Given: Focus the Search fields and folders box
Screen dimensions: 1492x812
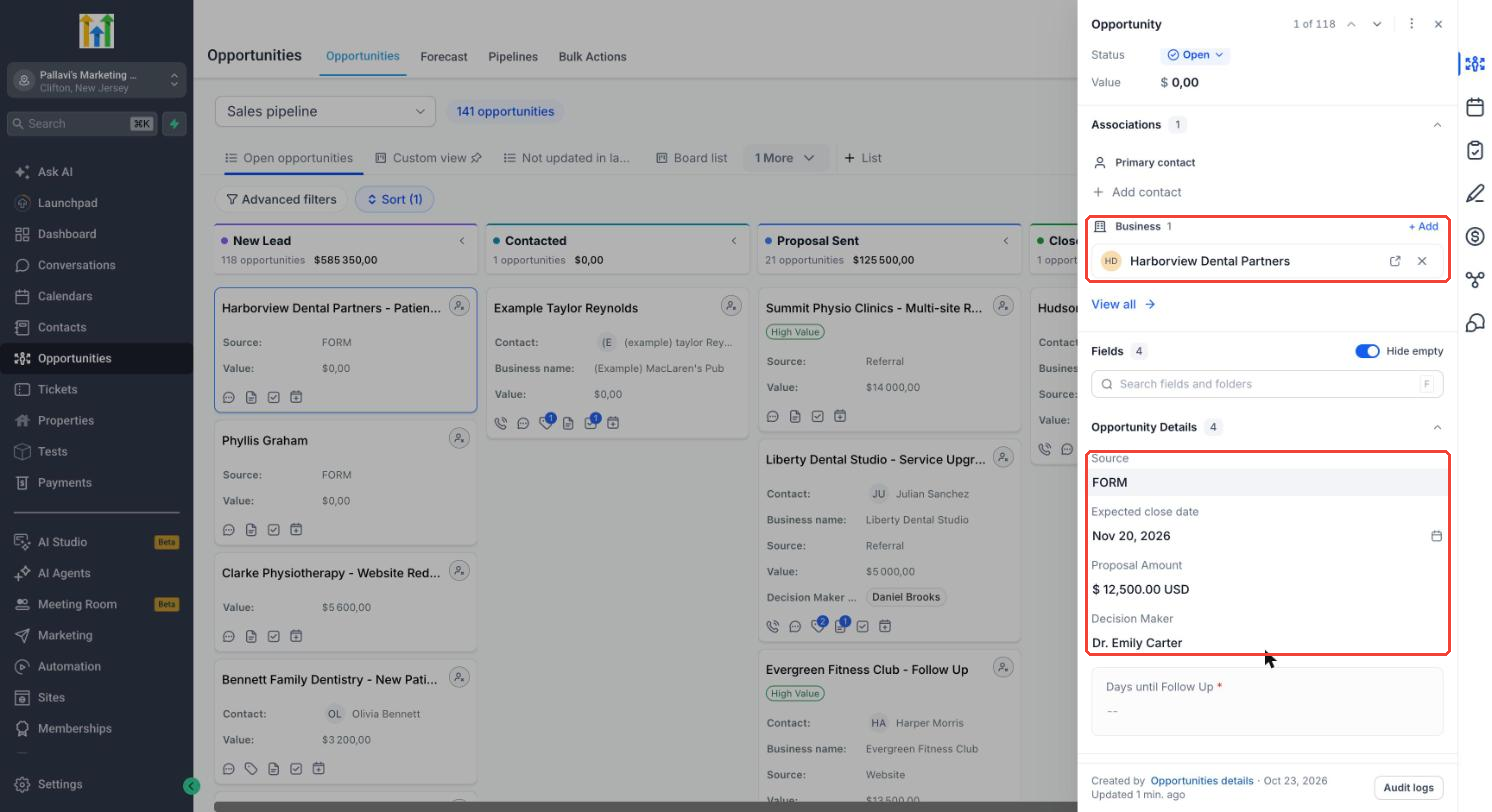Looking at the screenshot, I should (1267, 384).
